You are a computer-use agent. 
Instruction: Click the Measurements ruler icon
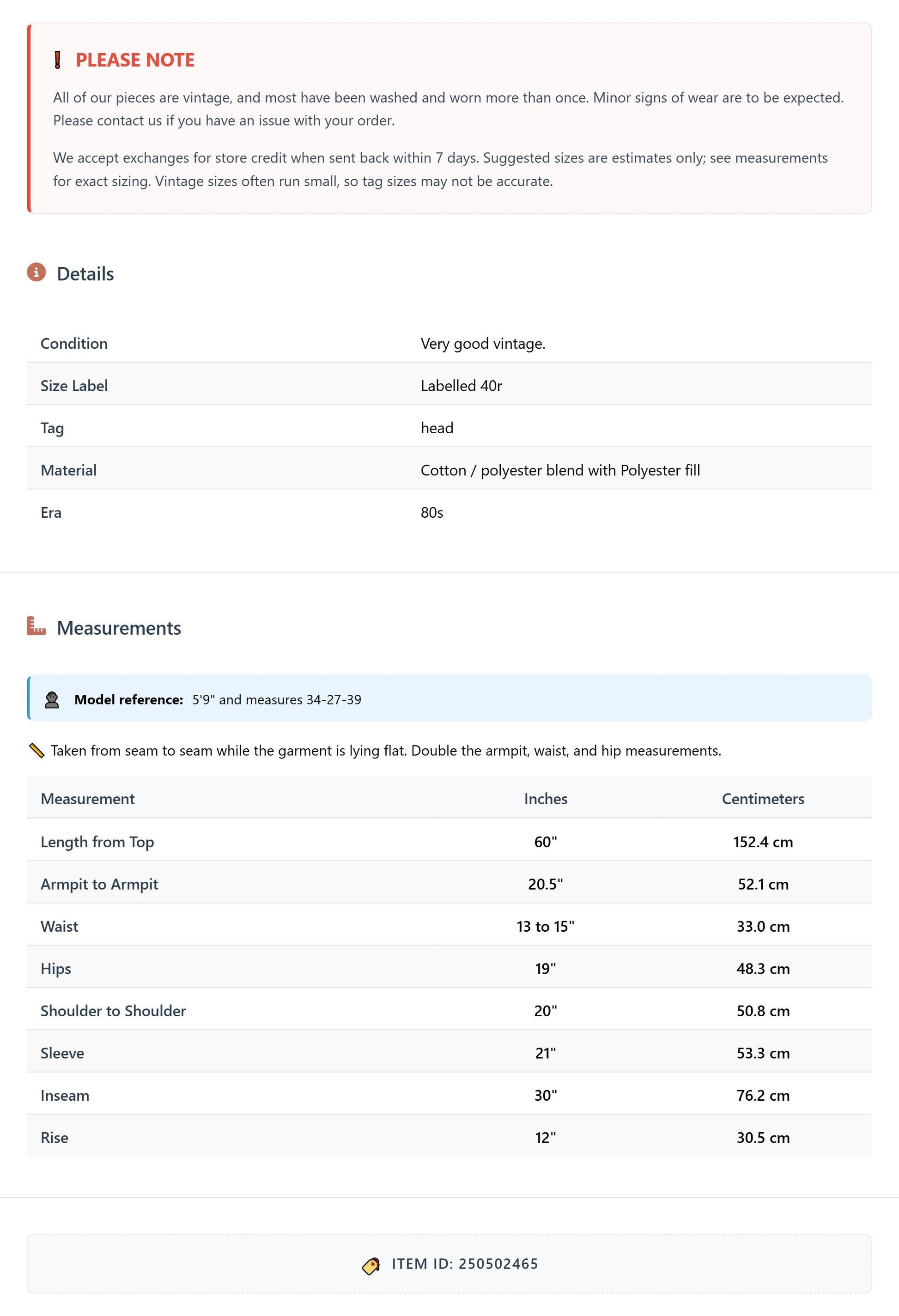pyautogui.click(x=36, y=626)
